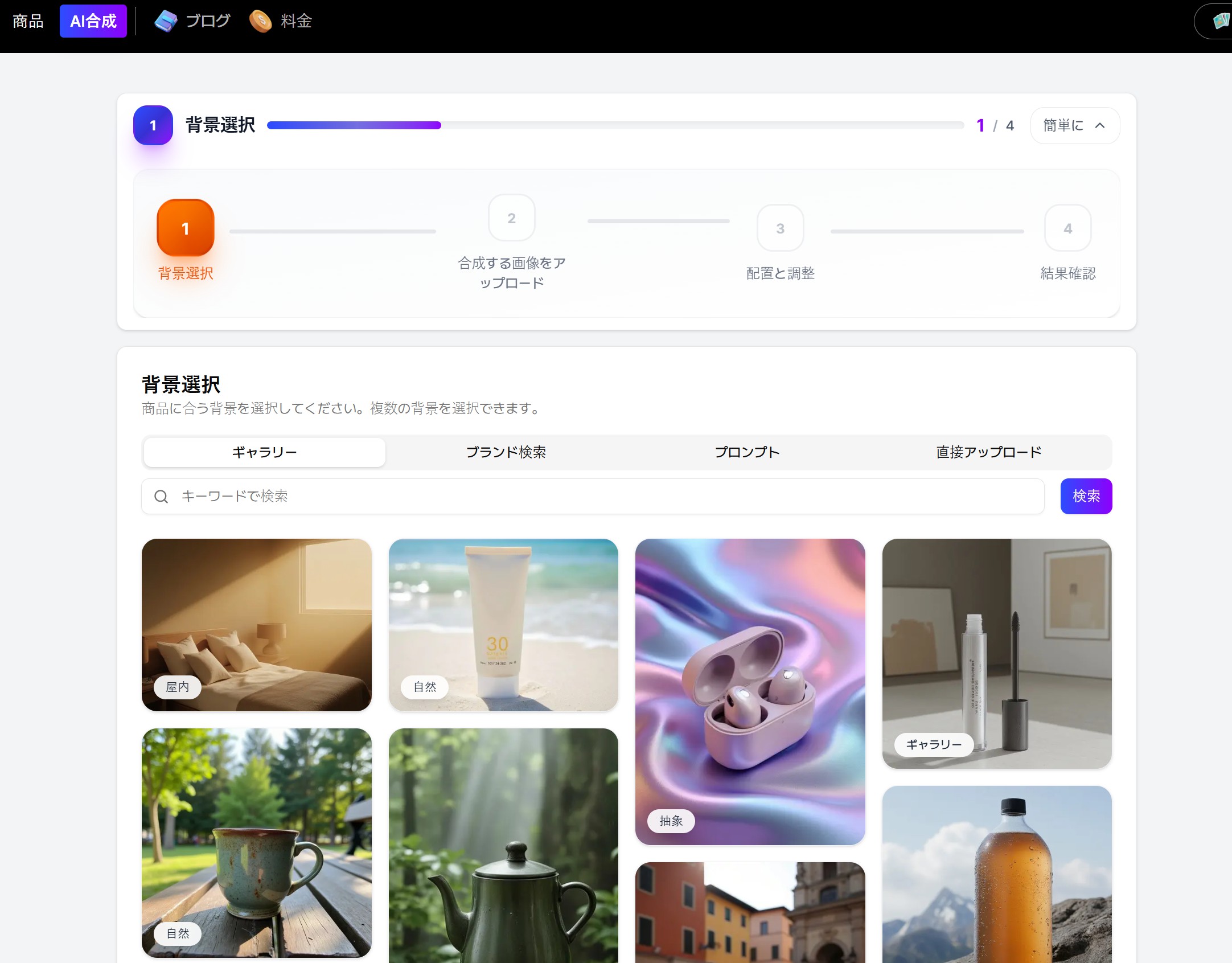1232x963 pixels.
Task: Switch to the ギャラリー tab
Action: (265, 452)
